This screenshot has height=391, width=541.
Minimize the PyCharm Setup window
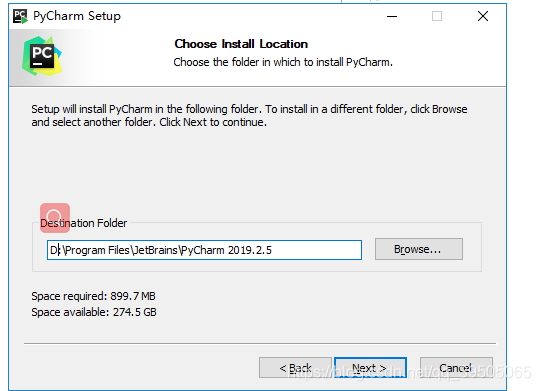392,16
